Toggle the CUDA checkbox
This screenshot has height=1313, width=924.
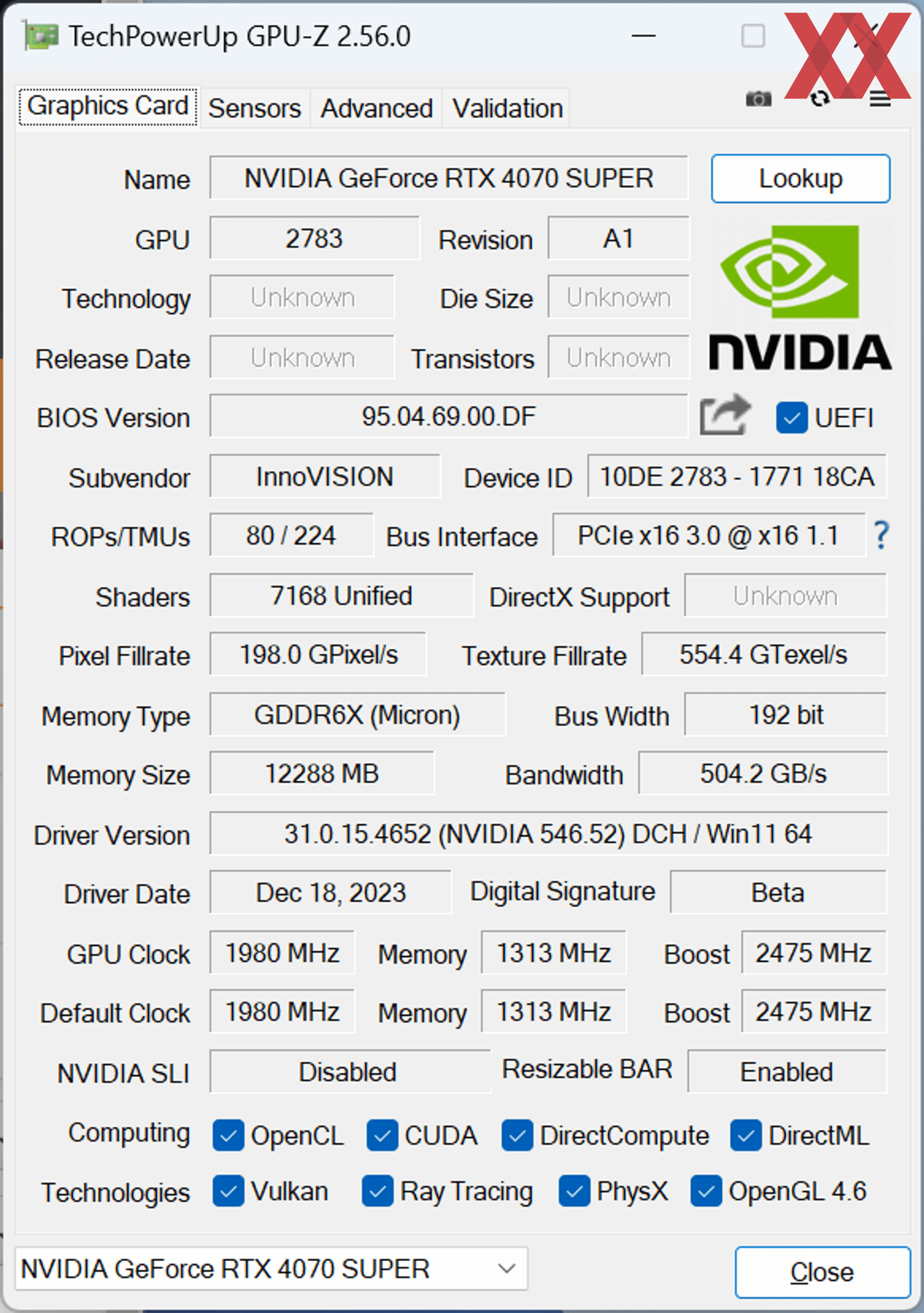pos(383,1135)
